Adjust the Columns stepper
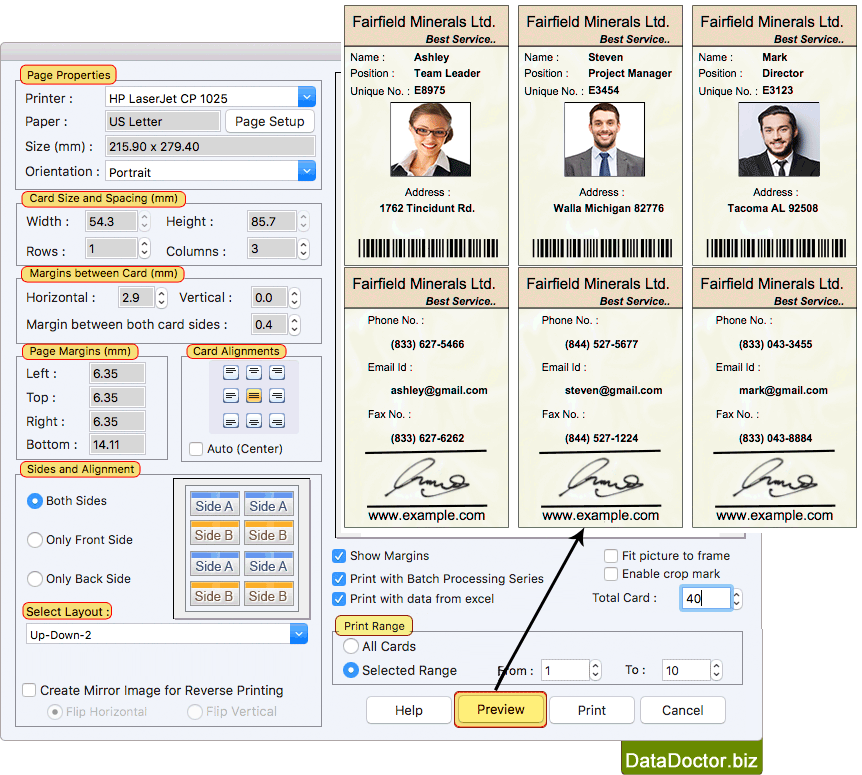This screenshot has height=775, width=862. 303,248
